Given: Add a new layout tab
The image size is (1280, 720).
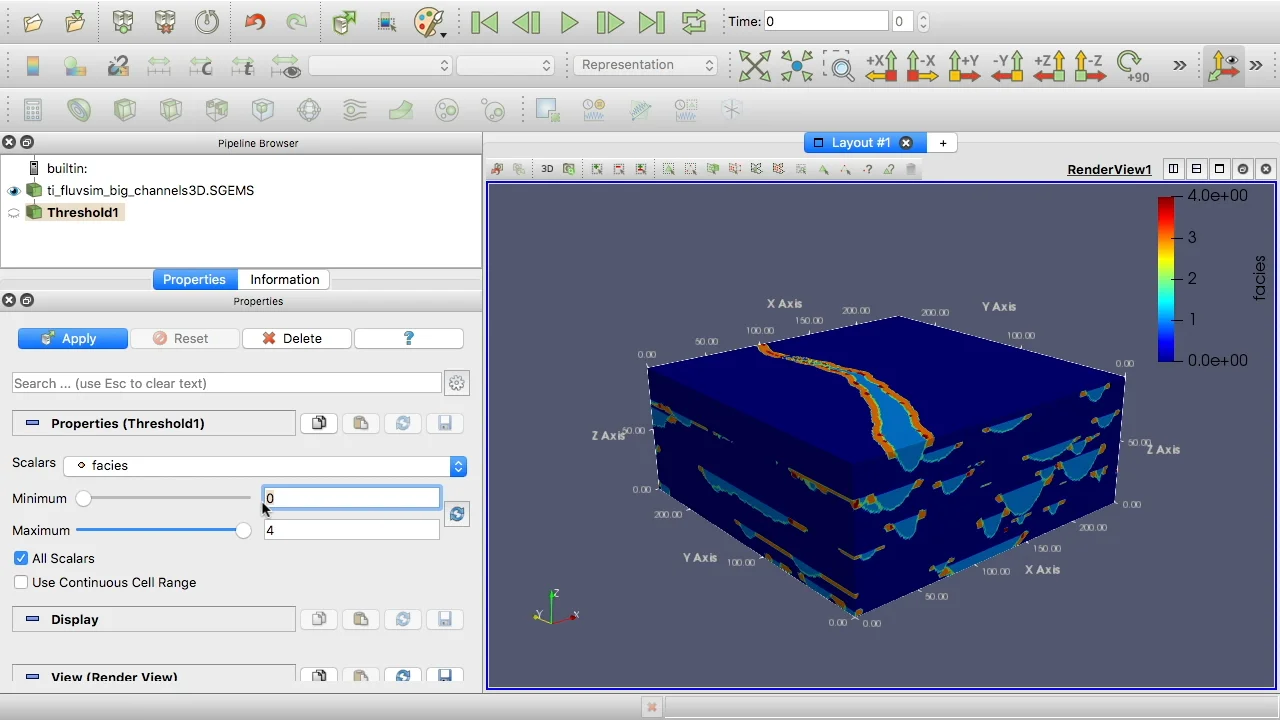Looking at the screenshot, I should pyautogui.click(x=943, y=143).
